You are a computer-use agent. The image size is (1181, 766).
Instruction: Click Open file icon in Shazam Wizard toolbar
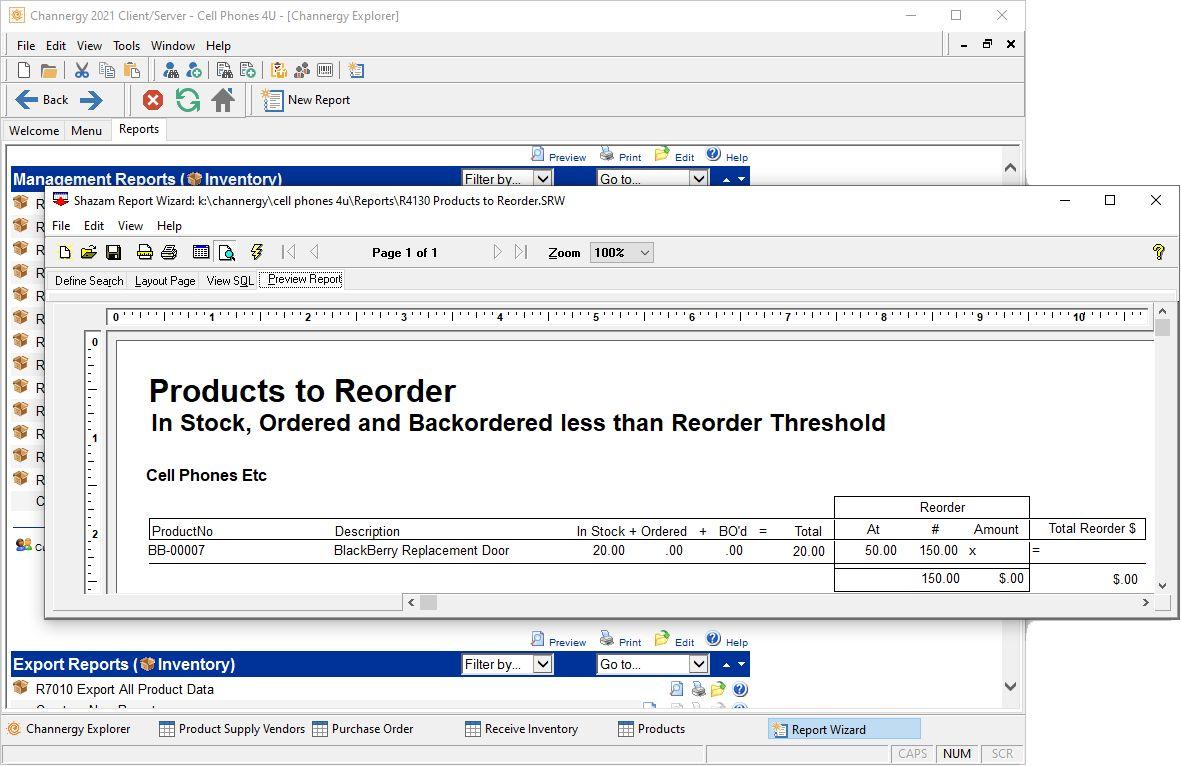(x=89, y=252)
